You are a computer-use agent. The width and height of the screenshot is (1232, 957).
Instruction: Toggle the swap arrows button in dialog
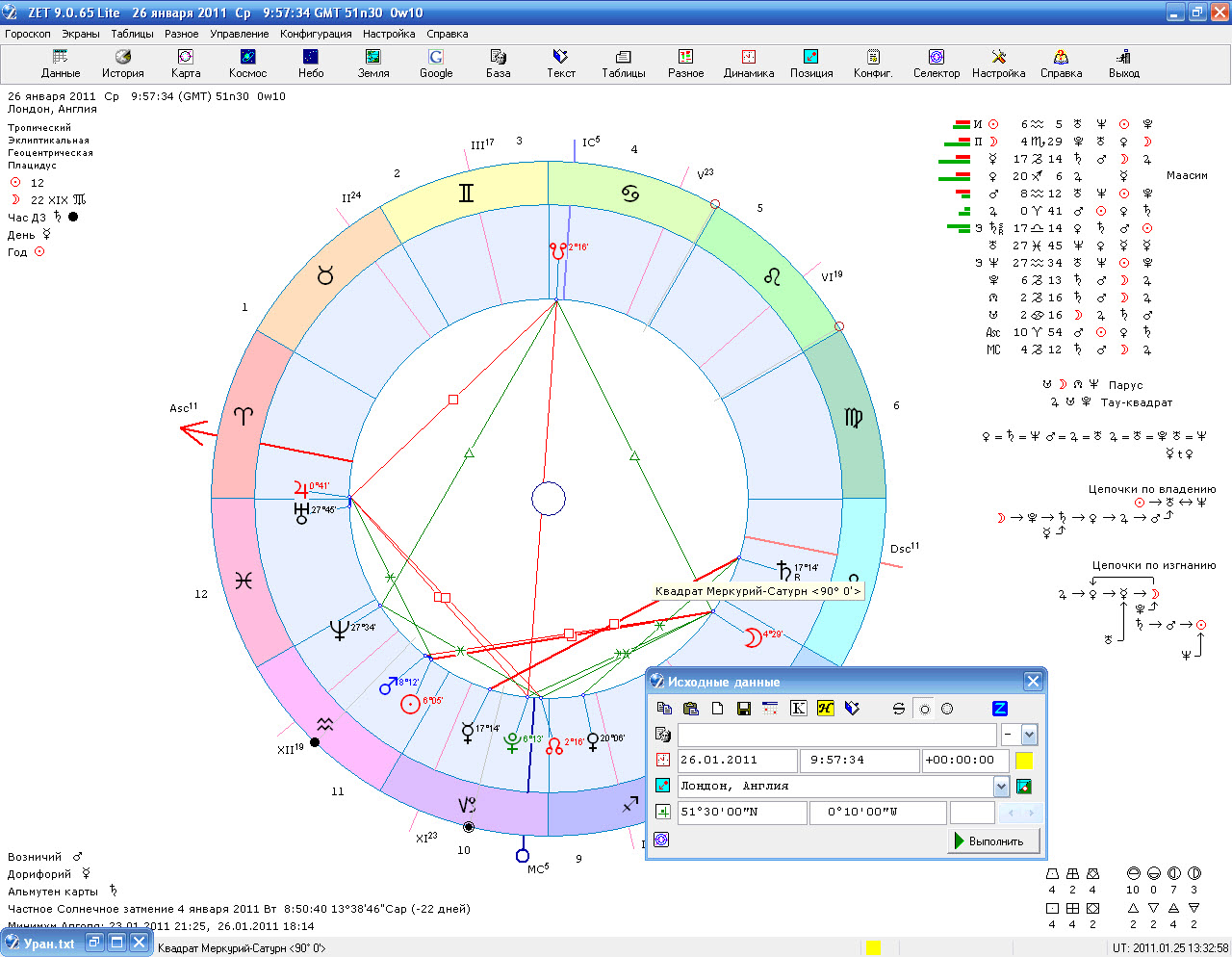[x=898, y=709]
